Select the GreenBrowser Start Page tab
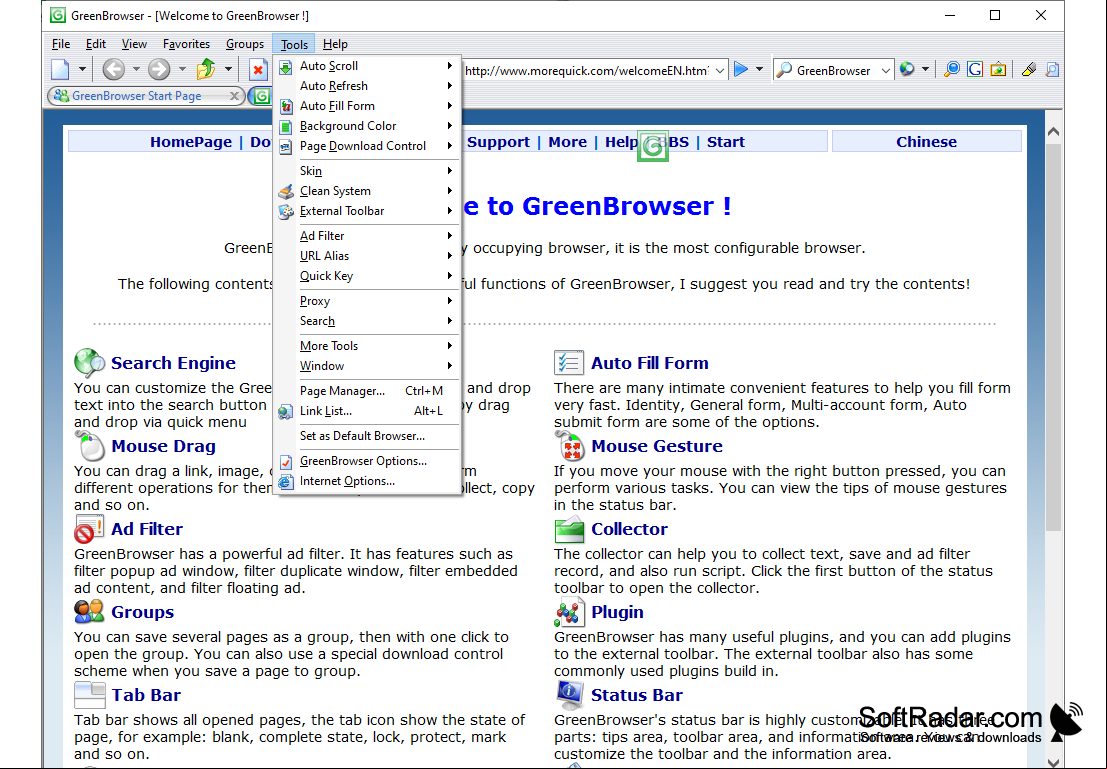1107x769 pixels. click(145, 95)
